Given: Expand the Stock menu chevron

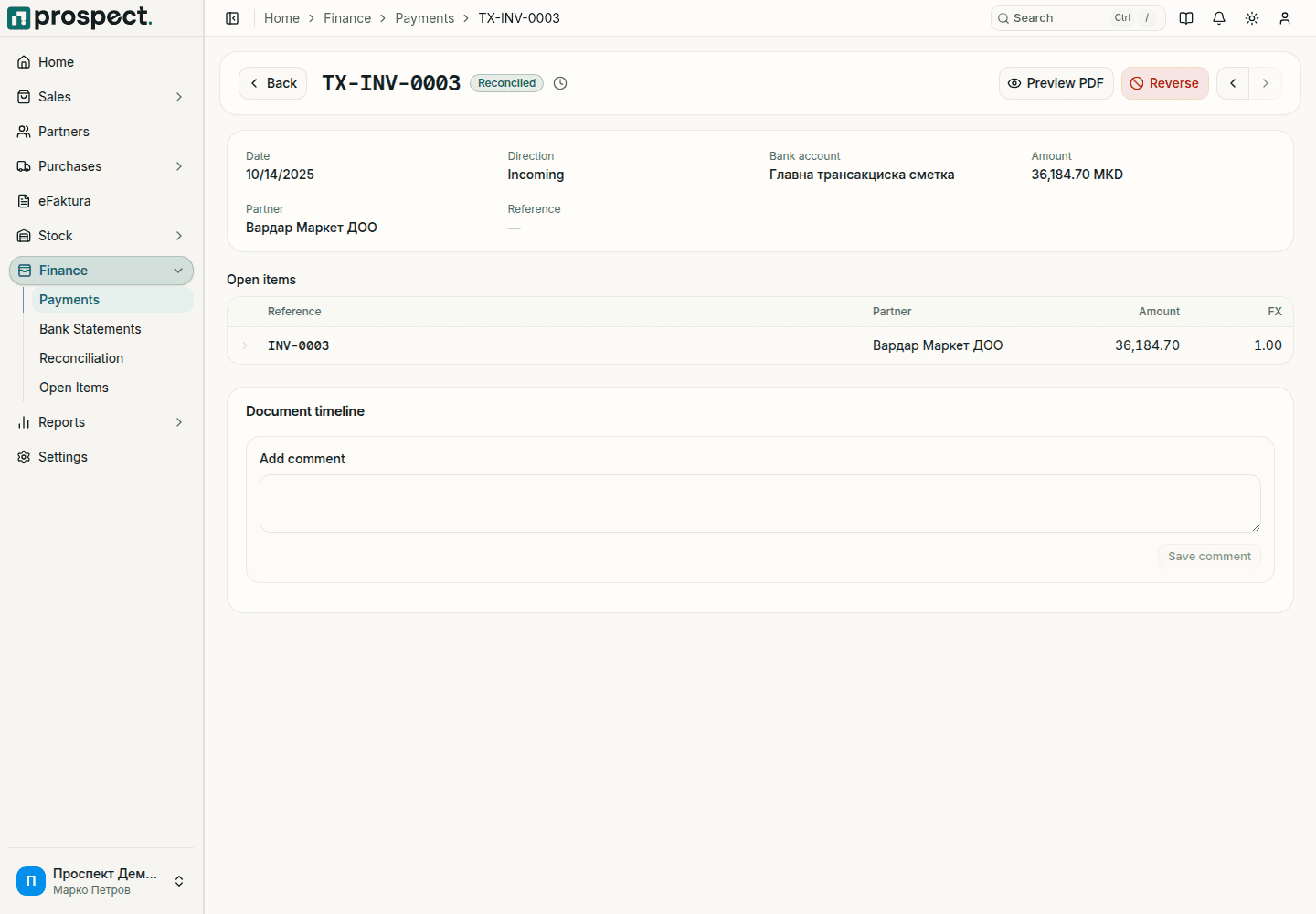Looking at the screenshot, I should 179,236.
